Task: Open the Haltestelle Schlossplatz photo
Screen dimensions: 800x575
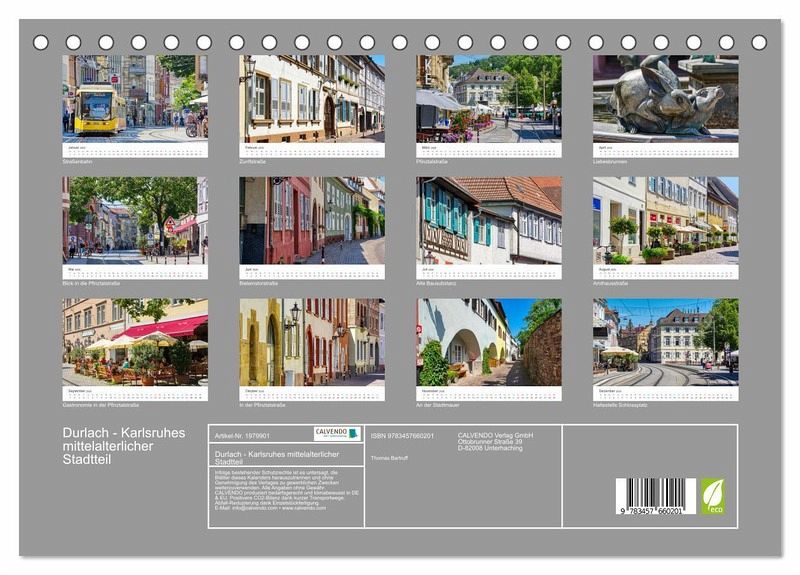Action: point(665,342)
